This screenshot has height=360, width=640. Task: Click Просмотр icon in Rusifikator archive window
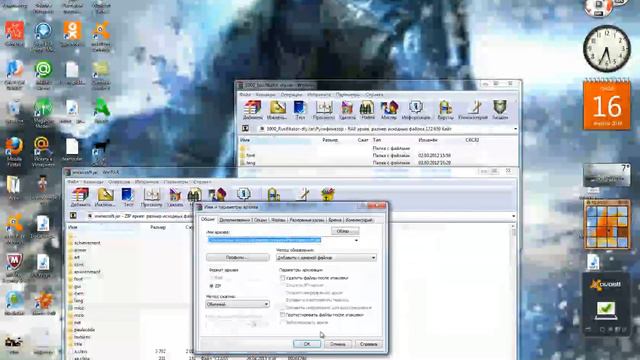point(324,110)
